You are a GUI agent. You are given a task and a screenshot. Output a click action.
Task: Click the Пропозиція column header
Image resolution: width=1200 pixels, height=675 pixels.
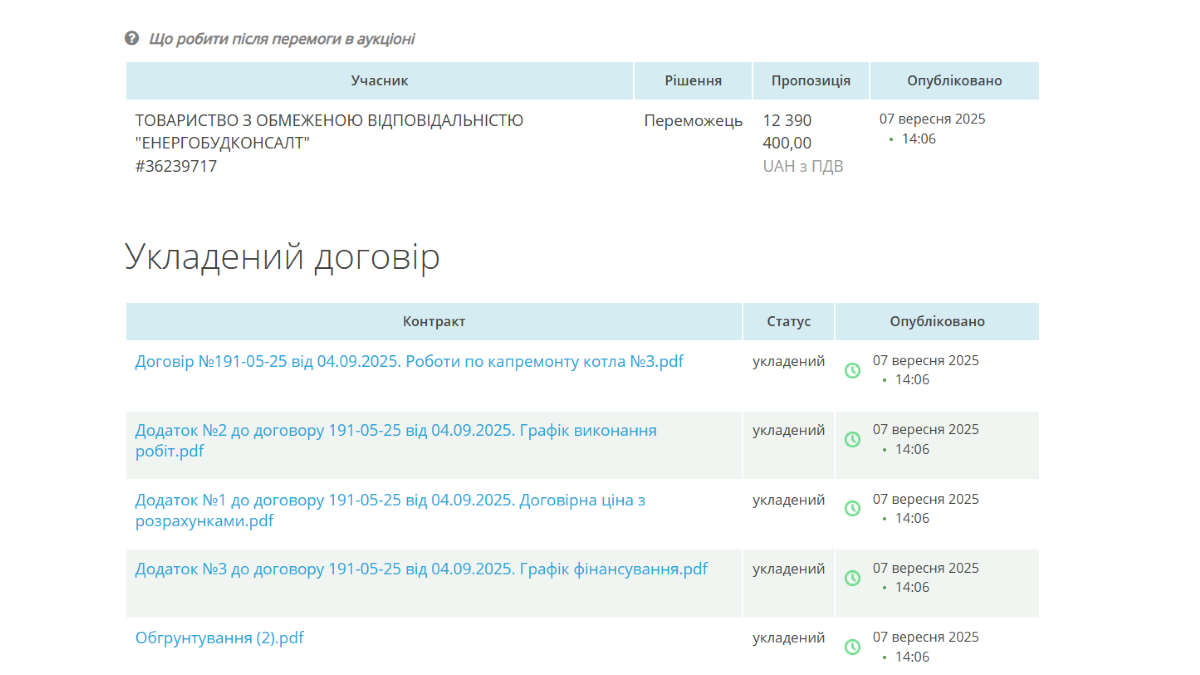810,81
